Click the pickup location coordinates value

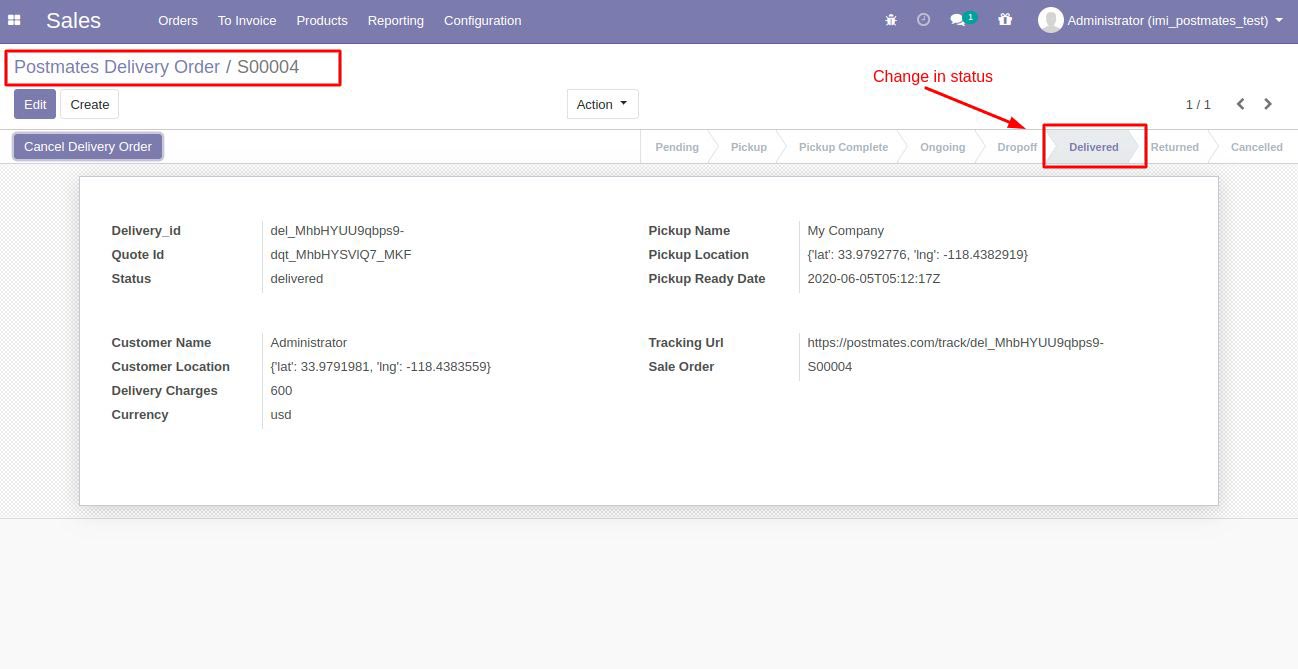tap(918, 255)
